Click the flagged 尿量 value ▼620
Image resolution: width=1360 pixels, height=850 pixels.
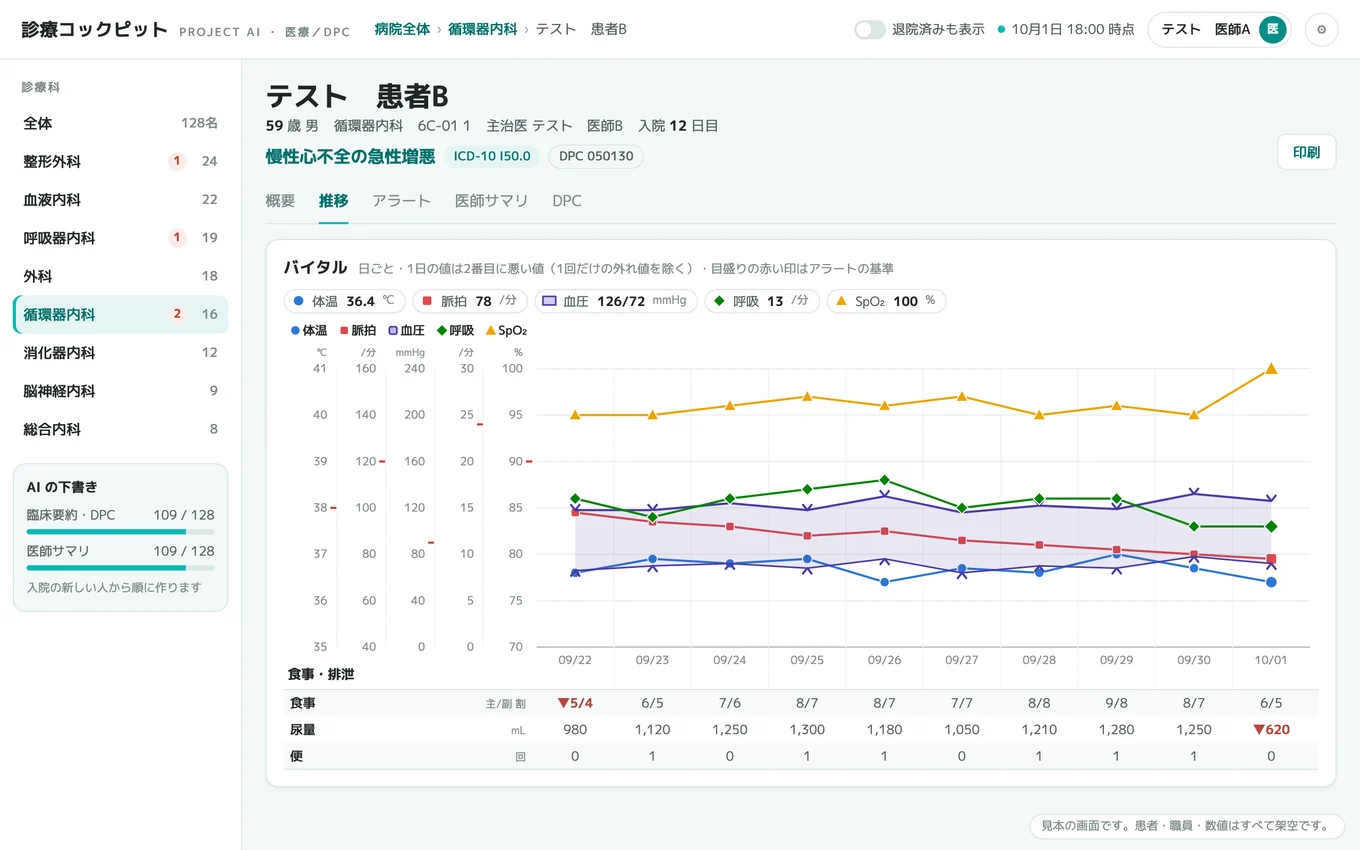pos(1271,729)
